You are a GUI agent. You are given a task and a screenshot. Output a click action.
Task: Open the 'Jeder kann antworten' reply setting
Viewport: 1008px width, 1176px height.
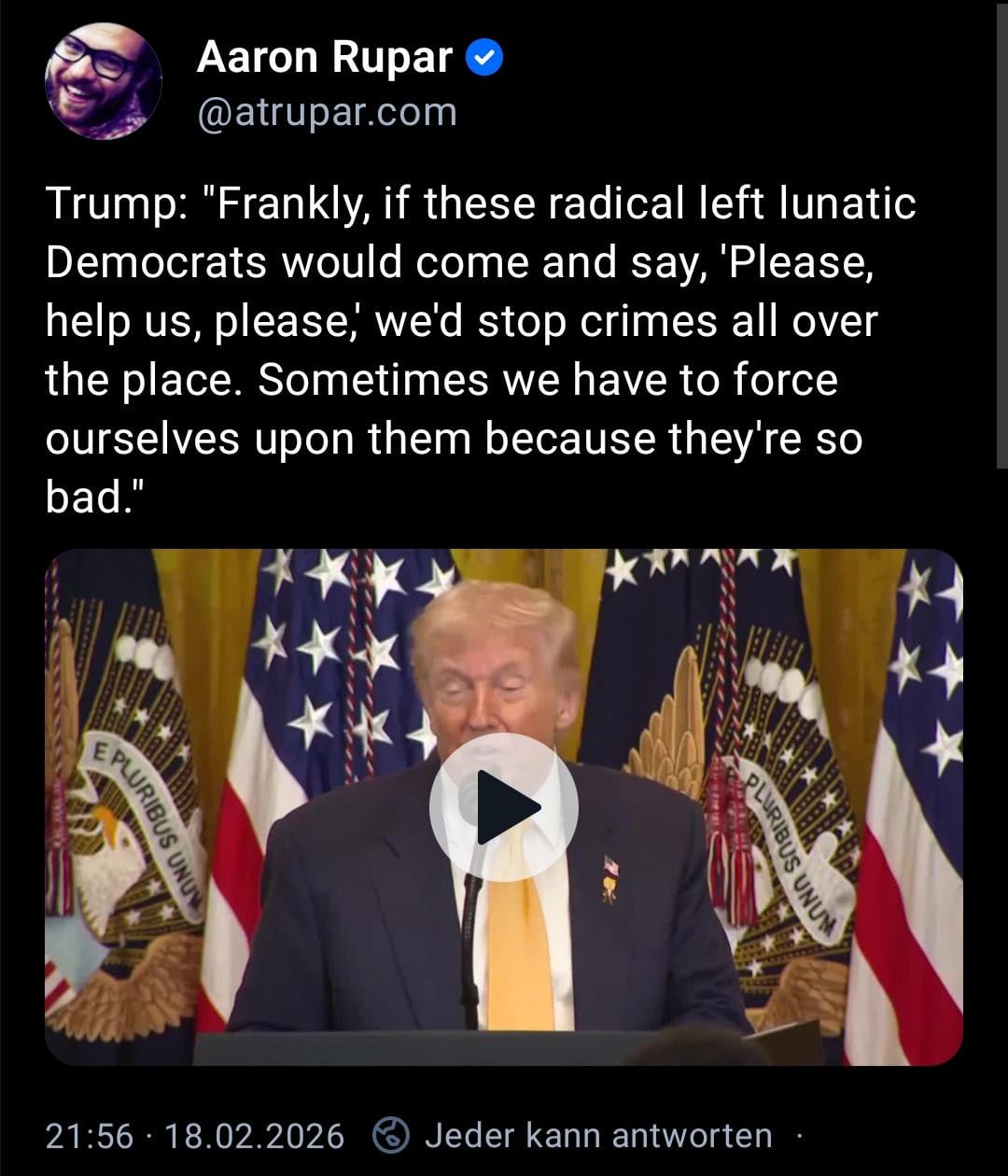coord(598,1136)
